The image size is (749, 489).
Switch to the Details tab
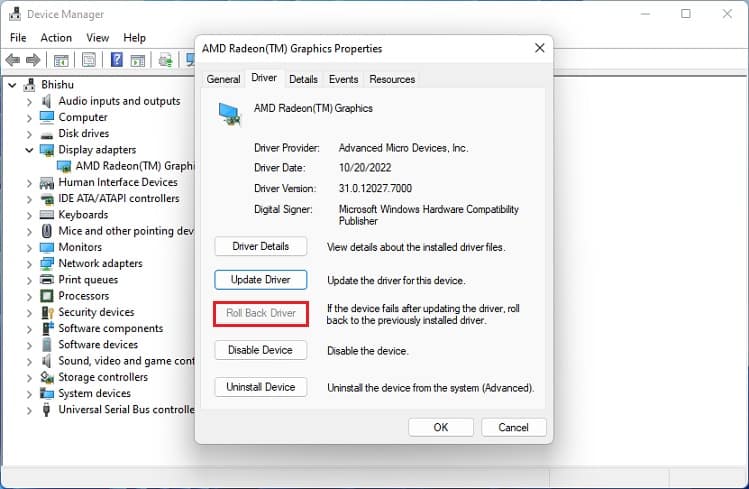pos(303,79)
